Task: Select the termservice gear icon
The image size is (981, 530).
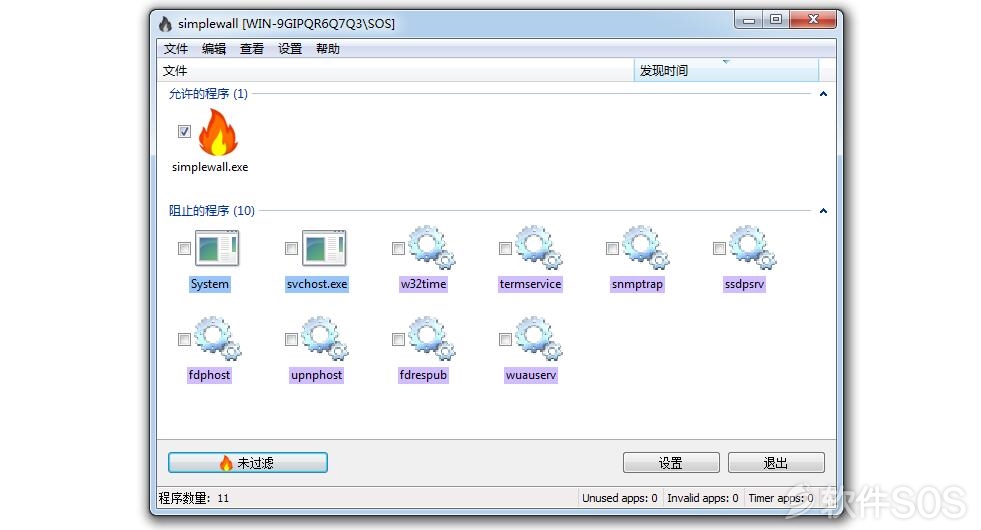Action: (539, 247)
